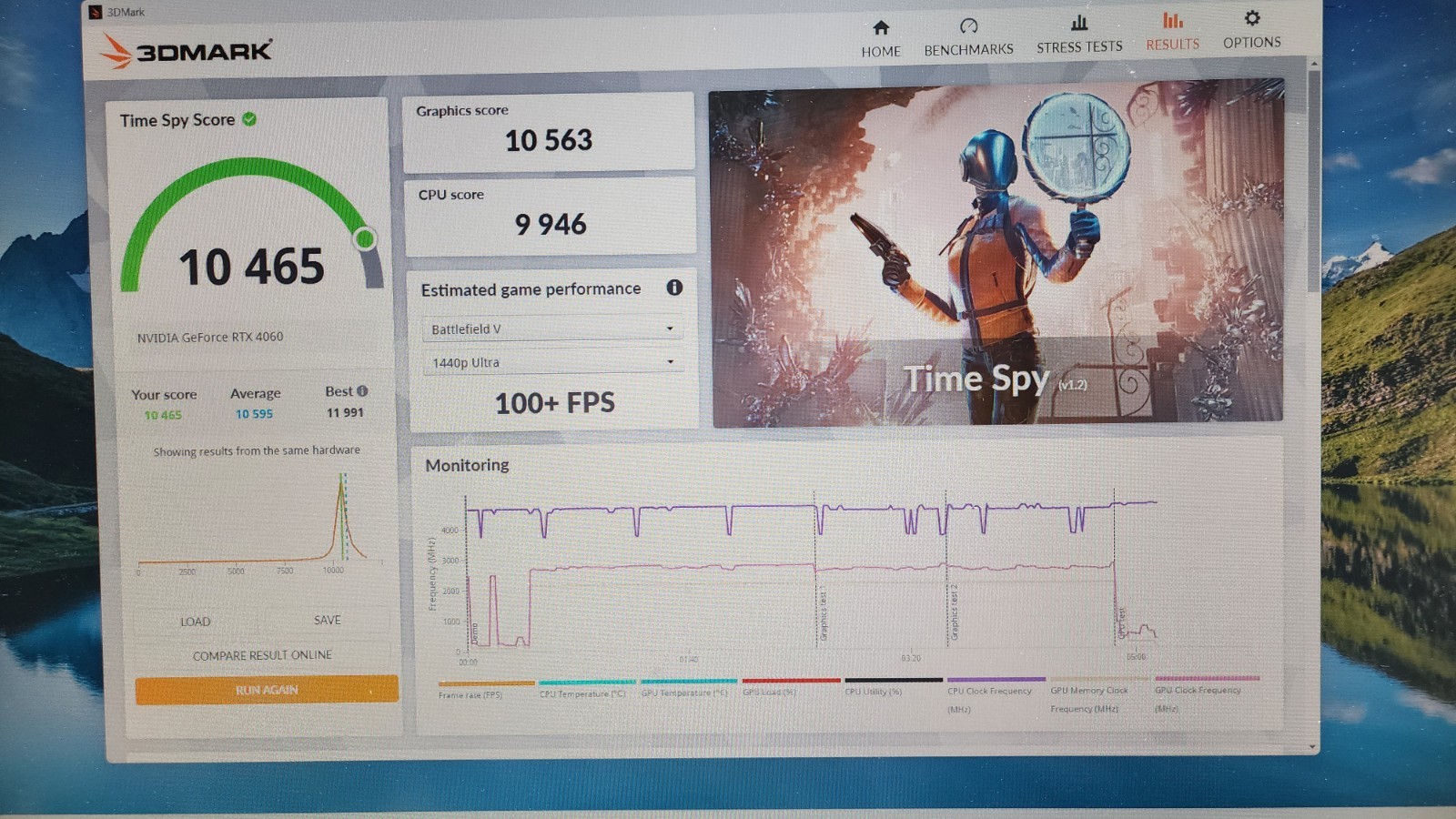1456x819 pixels.
Task: Switch to Stress Tests tab
Action: 1079,35
